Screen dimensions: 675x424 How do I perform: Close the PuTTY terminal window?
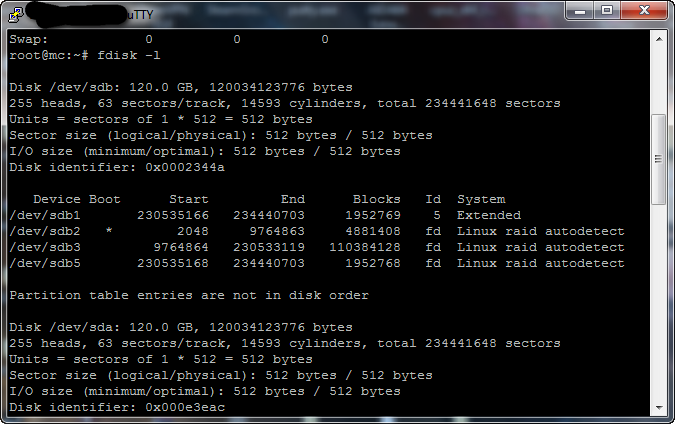click(x=644, y=10)
